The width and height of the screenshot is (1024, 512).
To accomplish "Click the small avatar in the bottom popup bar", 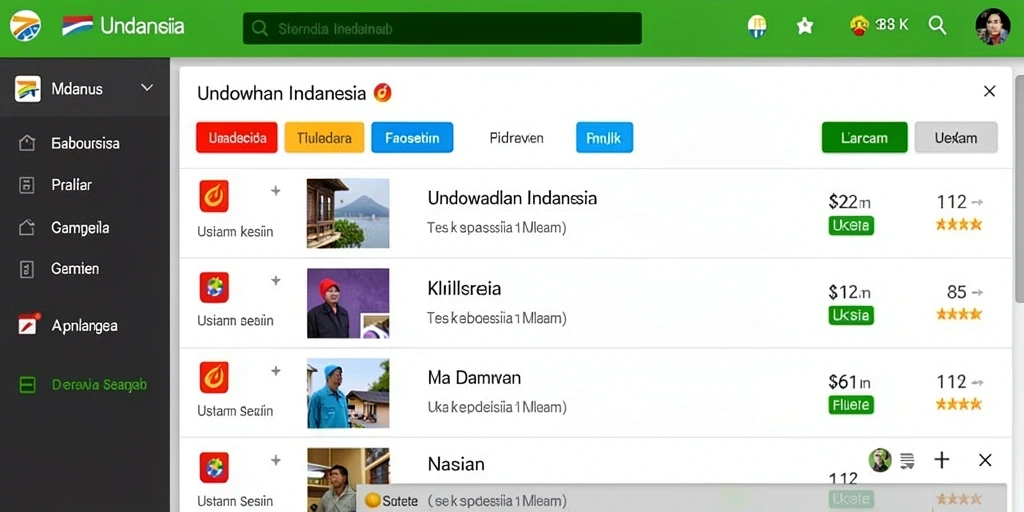I will [880, 460].
